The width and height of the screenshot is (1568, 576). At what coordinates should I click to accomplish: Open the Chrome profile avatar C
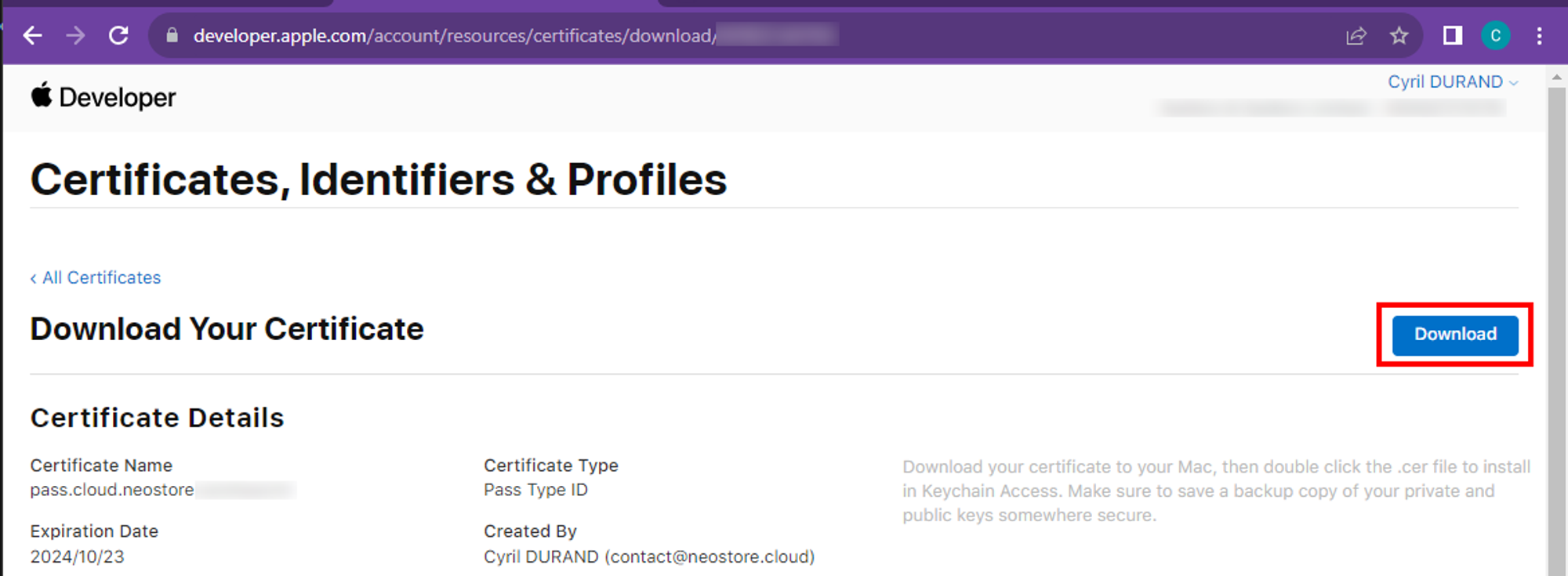(1496, 35)
